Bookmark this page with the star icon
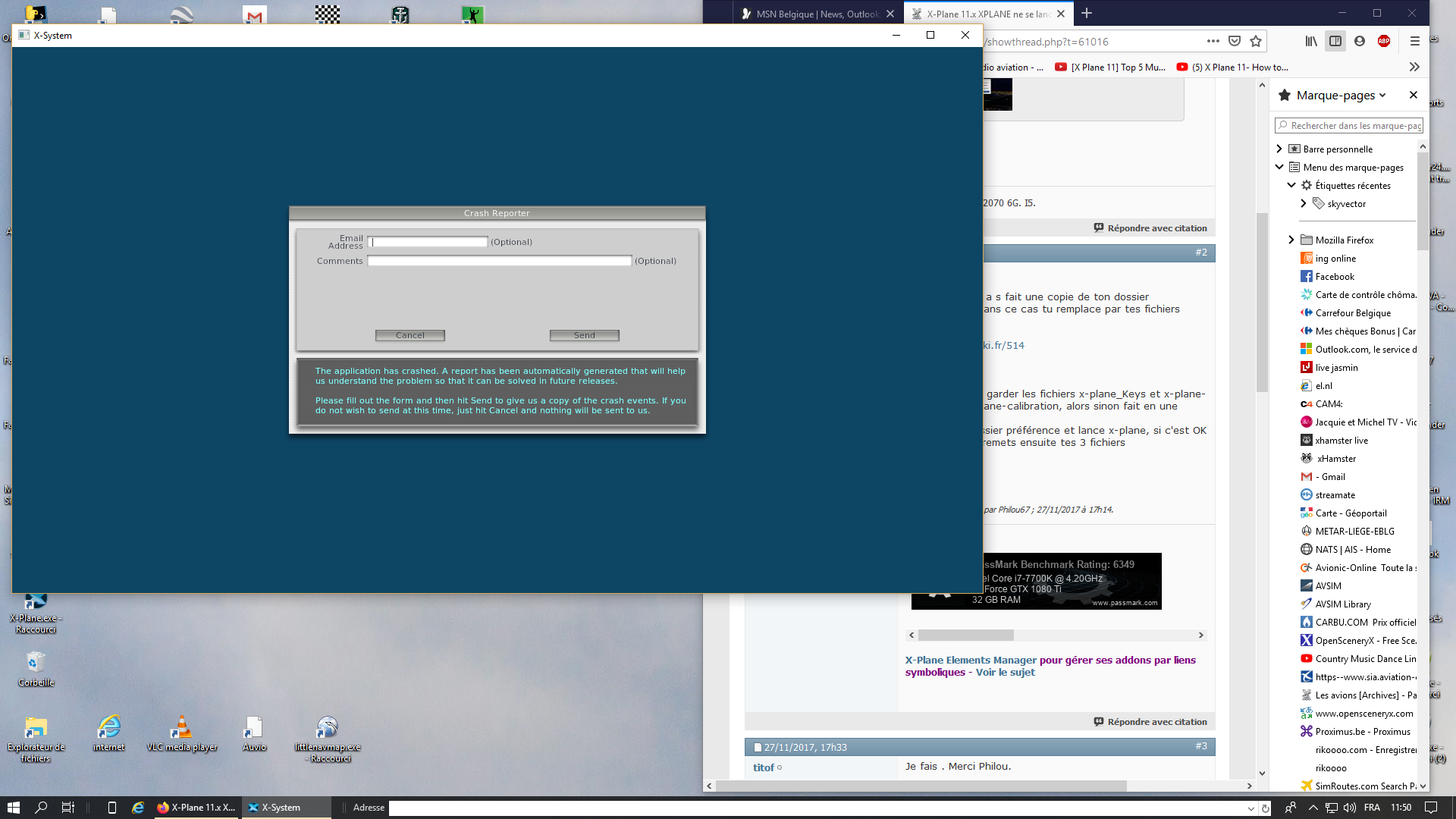The image size is (1456, 819). 1256,41
